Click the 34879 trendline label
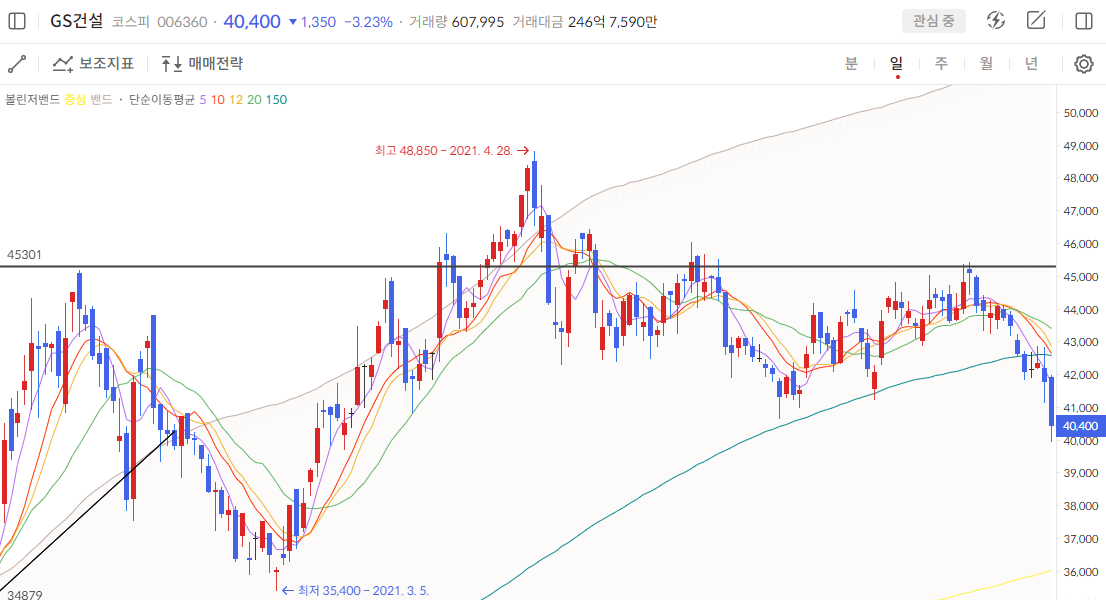1106x600 pixels. [24, 594]
